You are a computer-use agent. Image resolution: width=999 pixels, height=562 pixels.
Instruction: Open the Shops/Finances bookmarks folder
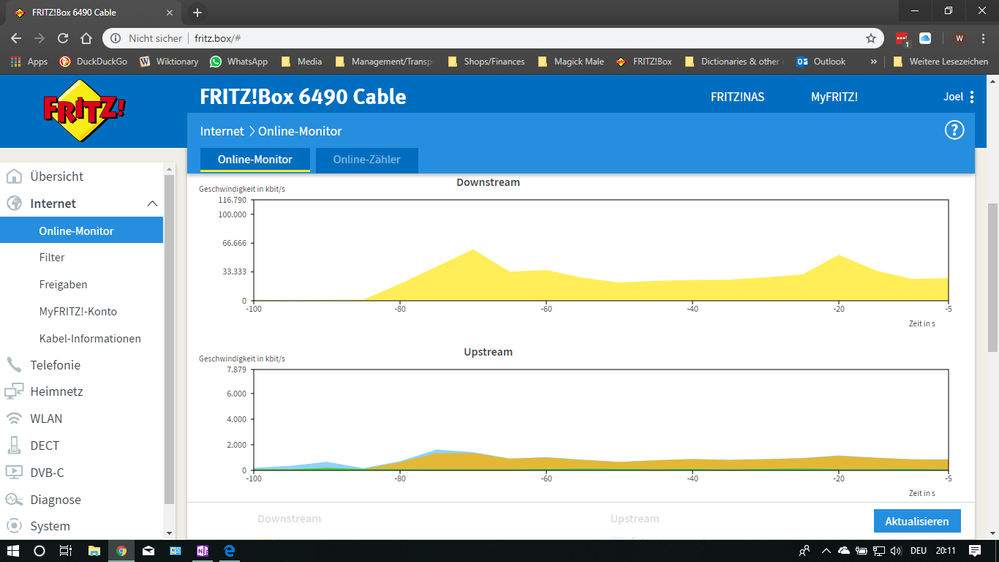click(487, 62)
